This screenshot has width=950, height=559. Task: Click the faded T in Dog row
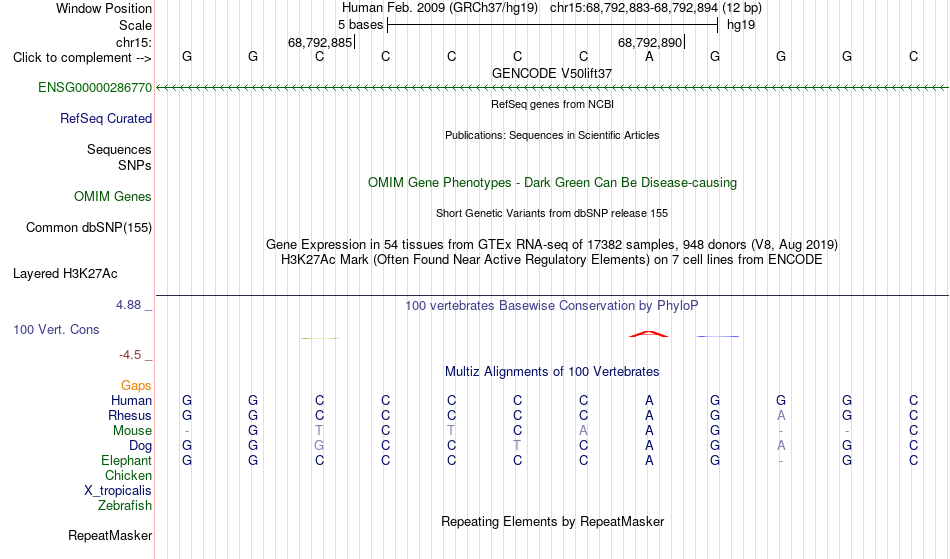click(517, 446)
